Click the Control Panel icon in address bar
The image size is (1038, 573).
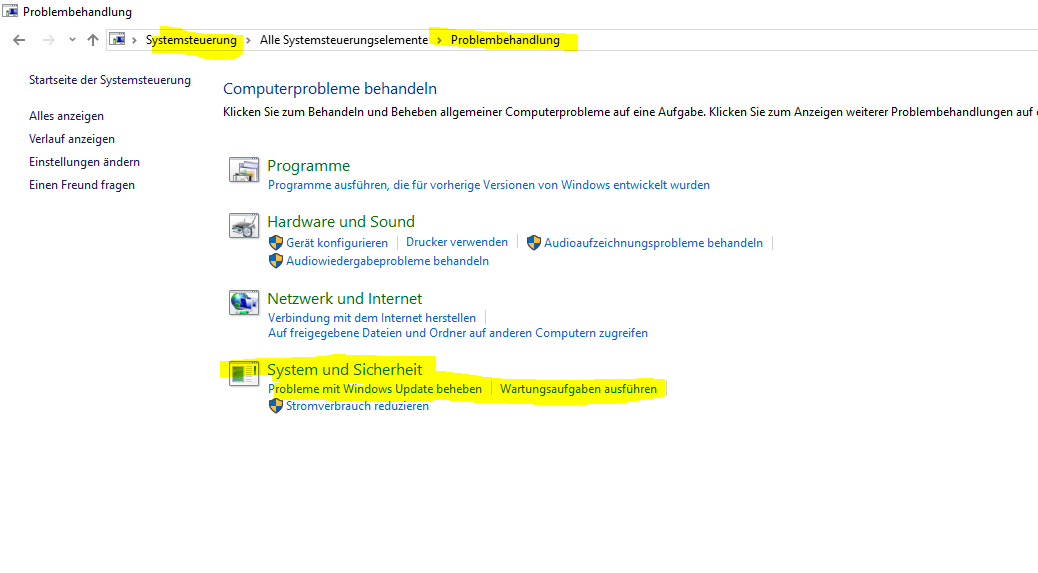117,40
